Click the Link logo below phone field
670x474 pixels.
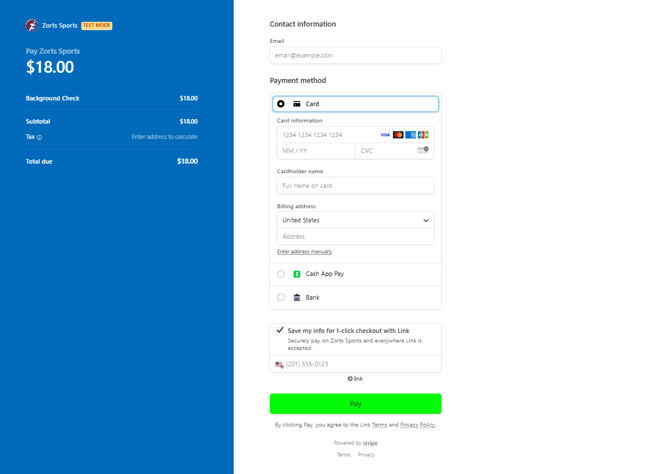click(355, 379)
